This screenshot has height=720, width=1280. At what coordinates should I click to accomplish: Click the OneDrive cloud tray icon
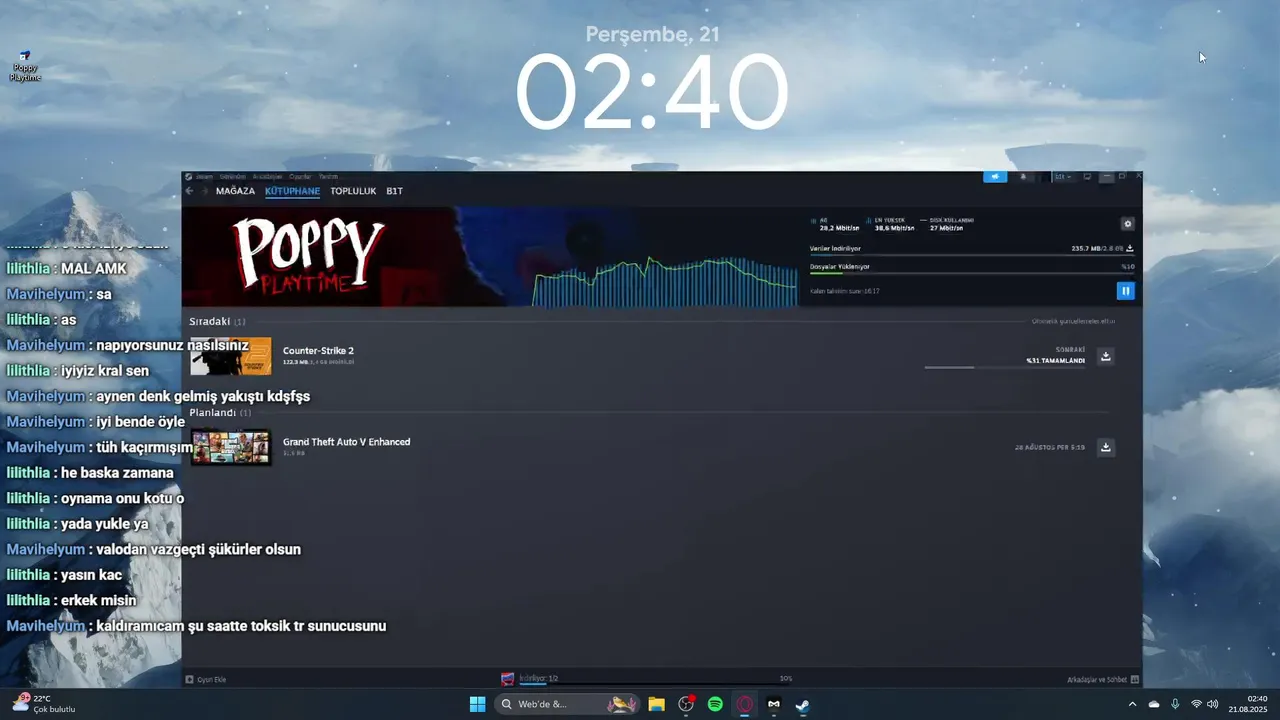(1154, 704)
